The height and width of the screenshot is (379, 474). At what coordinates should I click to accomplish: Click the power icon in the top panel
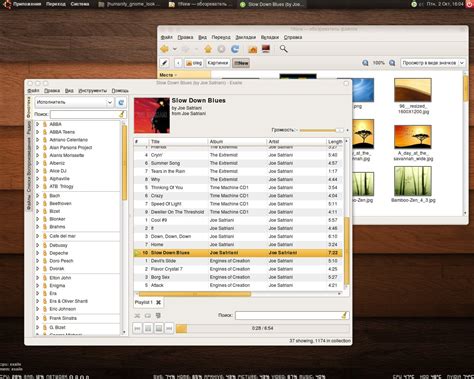coord(469,4)
